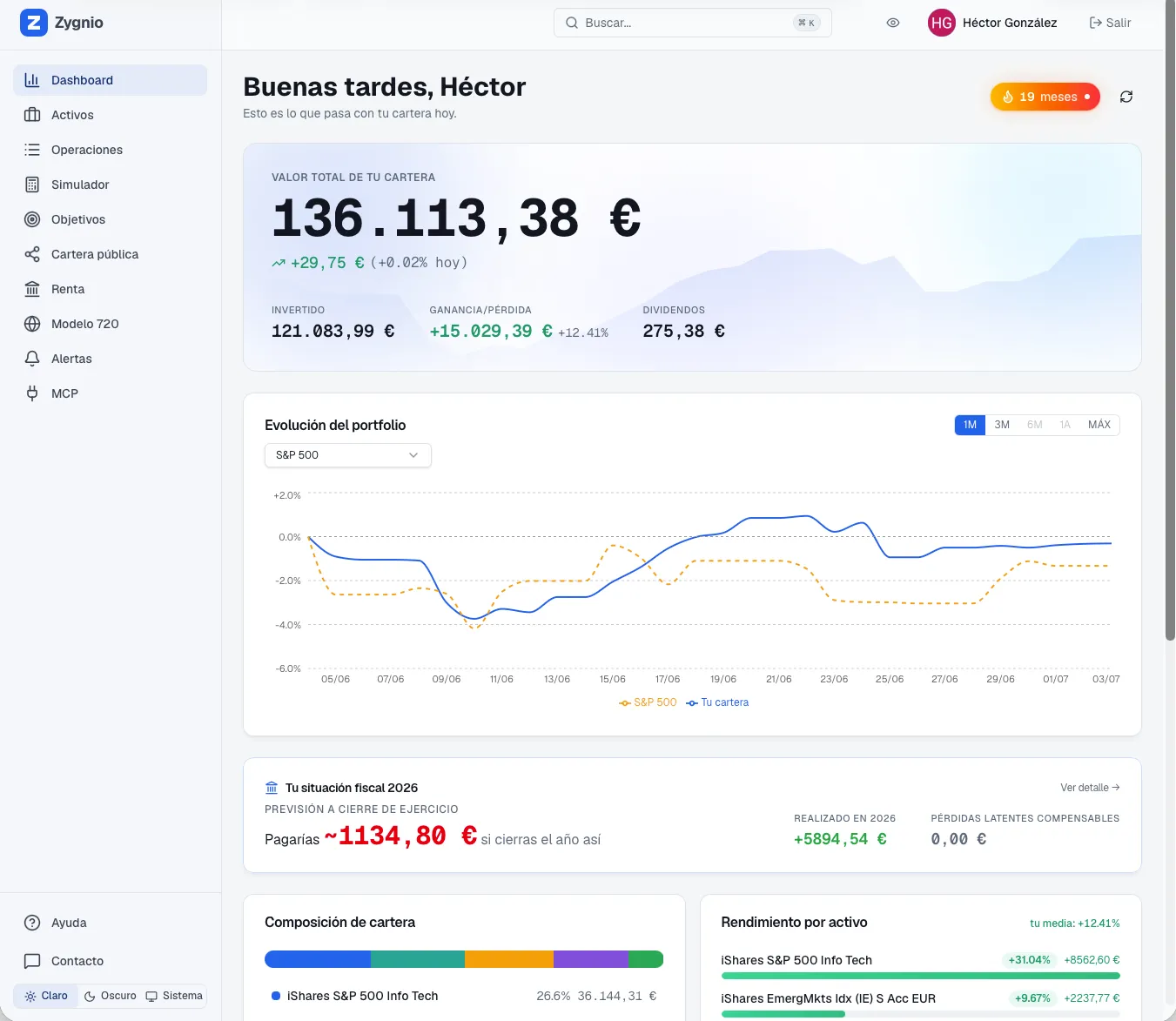Click the Renta bank building icon
The height and width of the screenshot is (1021, 1176).
pyautogui.click(x=32, y=289)
